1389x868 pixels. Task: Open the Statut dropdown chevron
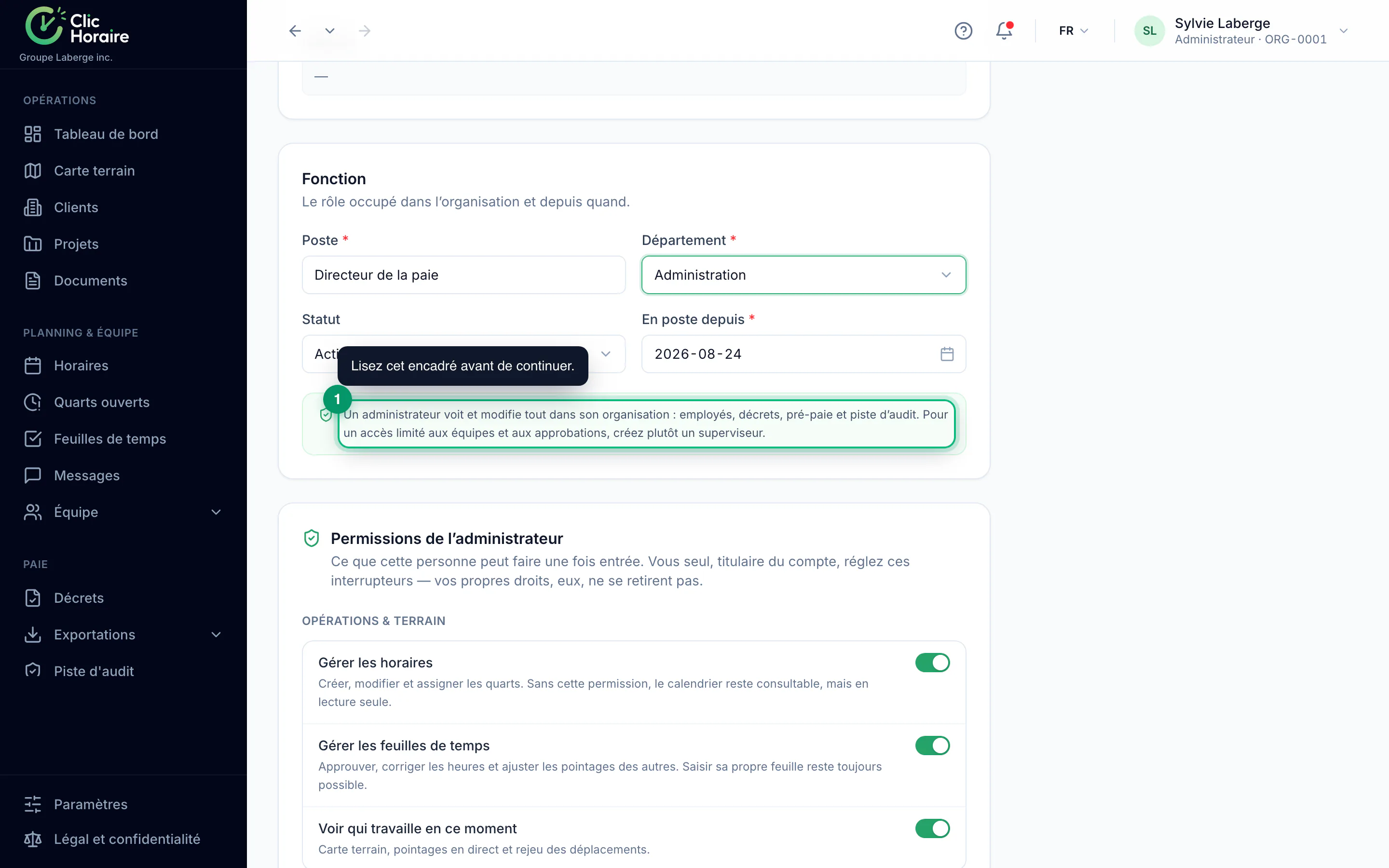[606, 354]
